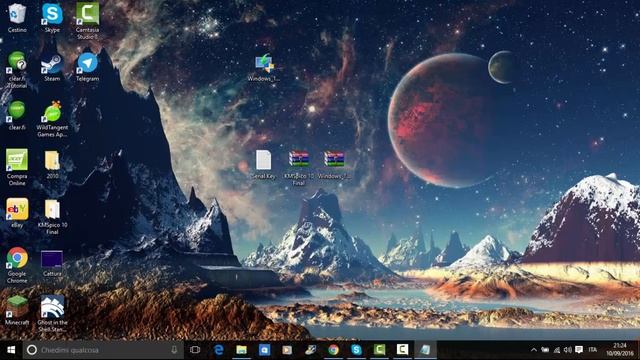
Task: Open the Store icon on the taskbar
Action: click(264, 350)
